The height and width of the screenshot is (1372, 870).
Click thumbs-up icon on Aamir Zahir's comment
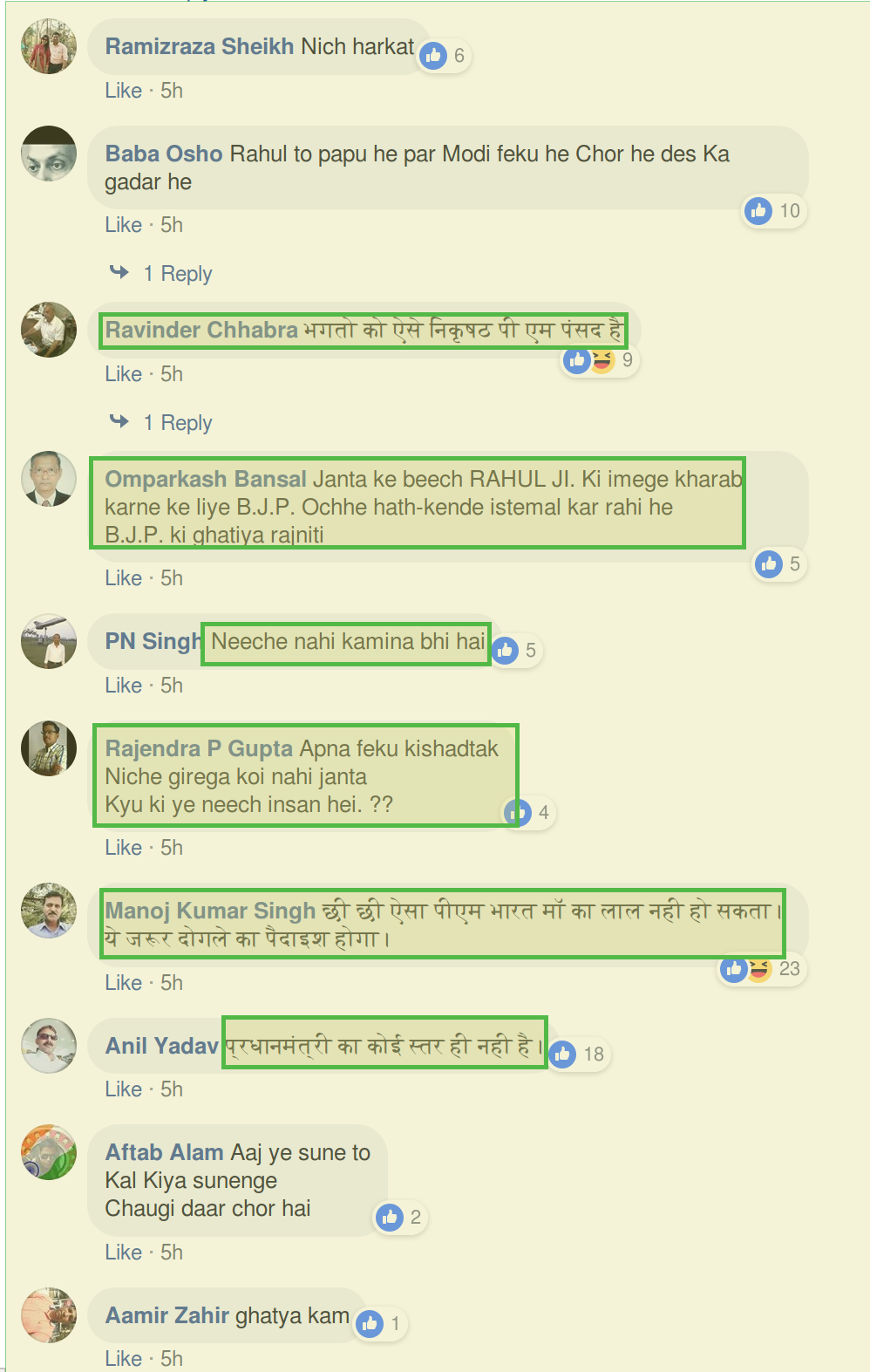pos(370,1324)
